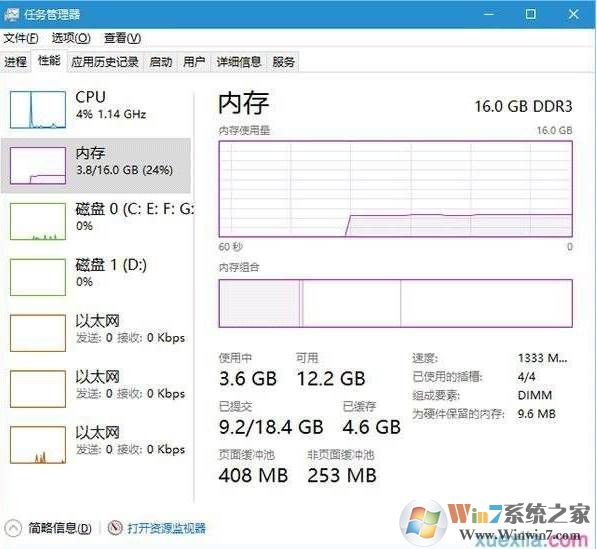Image resolution: width=597 pixels, height=549 pixels.
Task: Click the resource monitor icon at bottom
Action: tap(115, 527)
